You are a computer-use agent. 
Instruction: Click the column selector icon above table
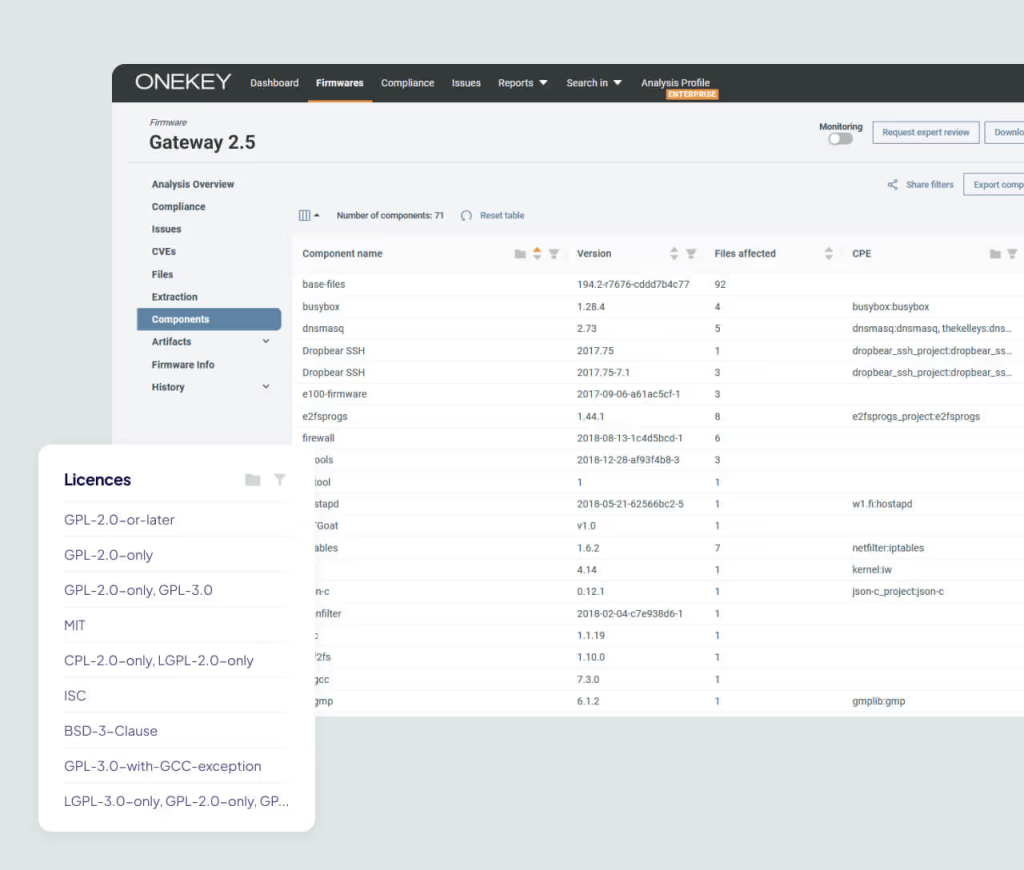(x=306, y=216)
